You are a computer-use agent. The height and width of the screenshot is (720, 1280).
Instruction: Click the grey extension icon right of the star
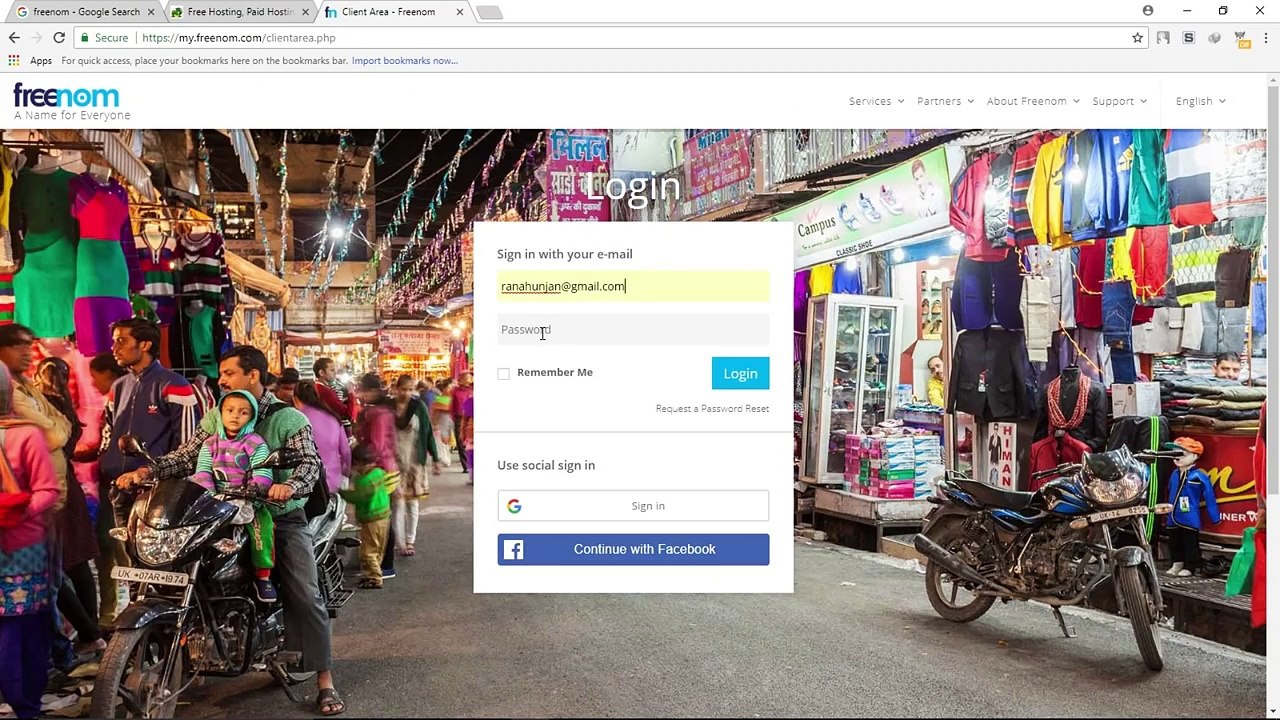1163,38
